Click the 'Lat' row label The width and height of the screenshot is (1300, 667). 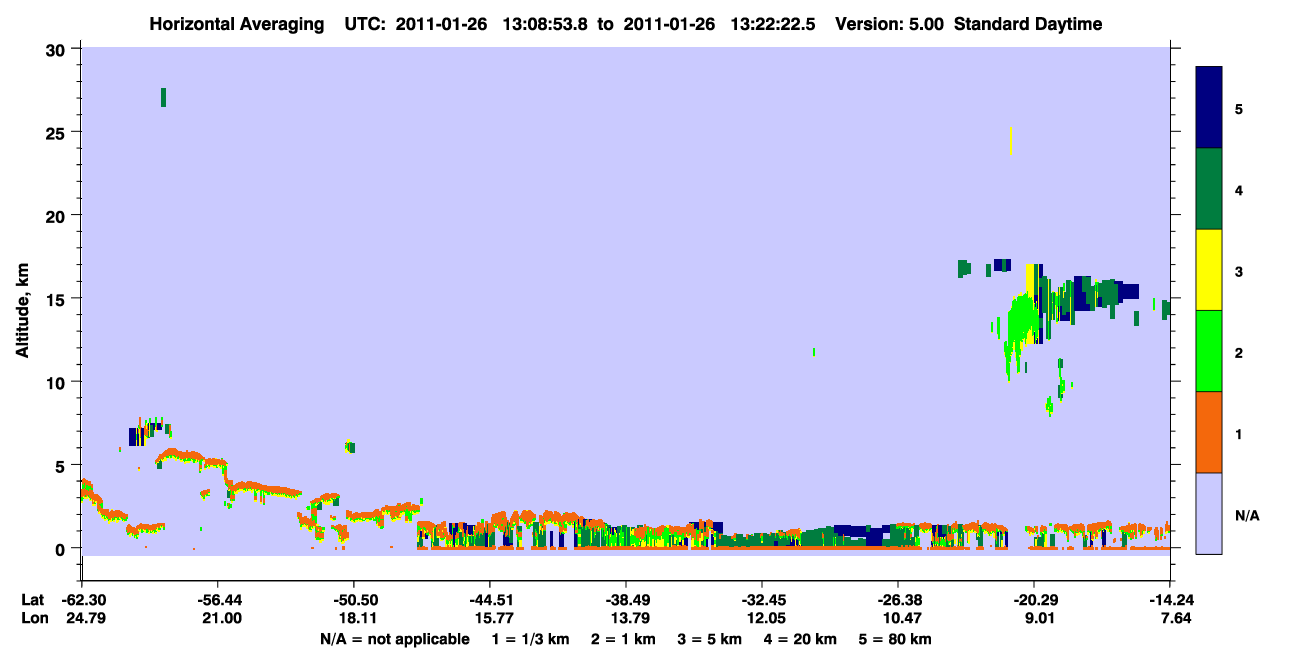(32, 600)
